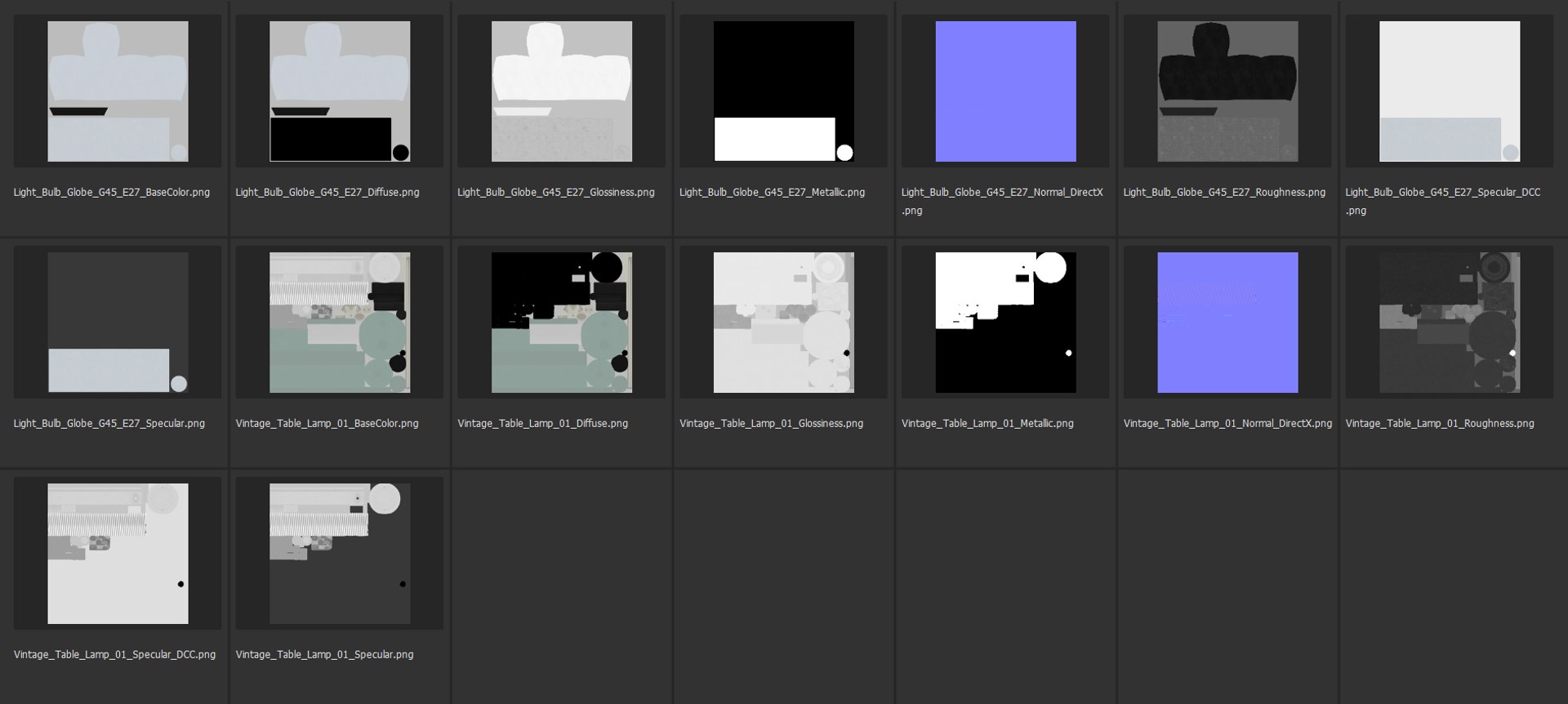Select the Light_Bulb_Globe_G45_E27_Normal_DirectX thumbnail
Viewport: 1568px width, 704px height.
1006,91
